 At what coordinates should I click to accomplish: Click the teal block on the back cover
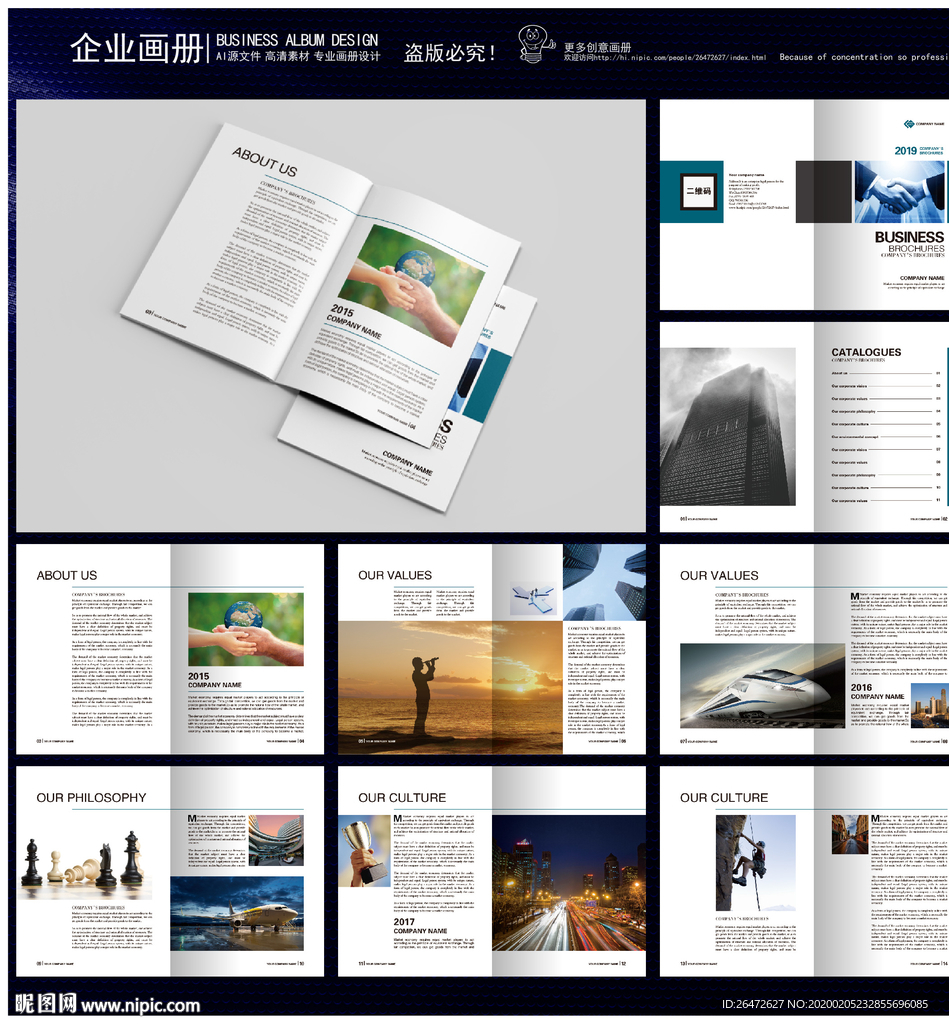click(x=692, y=192)
